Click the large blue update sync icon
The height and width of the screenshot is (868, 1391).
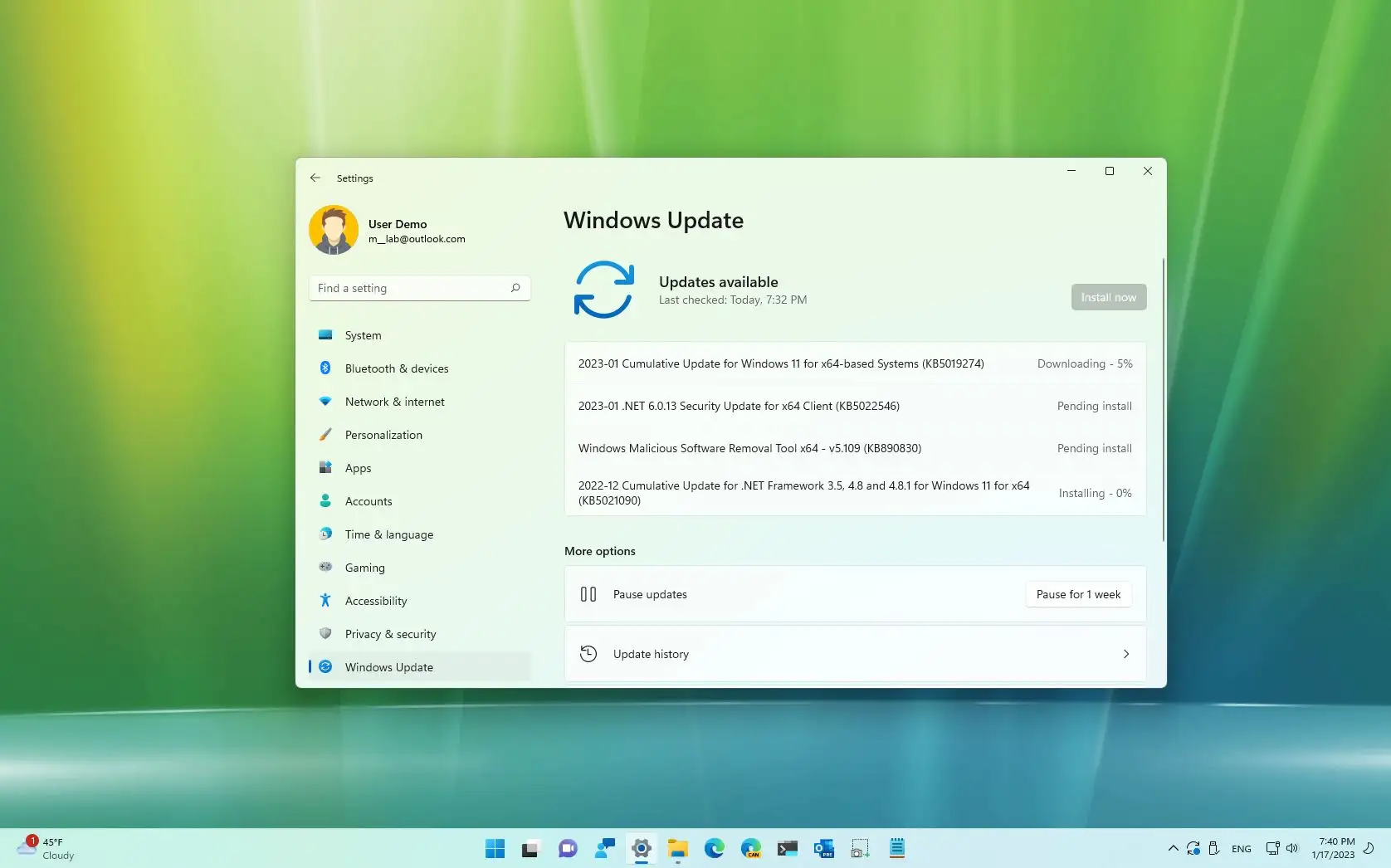coord(604,290)
